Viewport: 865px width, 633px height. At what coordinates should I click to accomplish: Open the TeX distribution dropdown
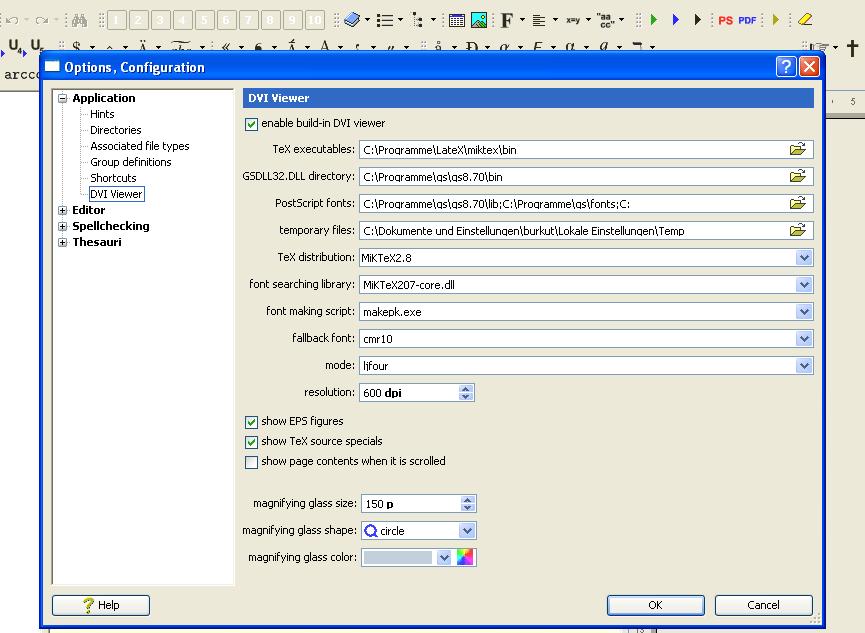pos(804,258)
